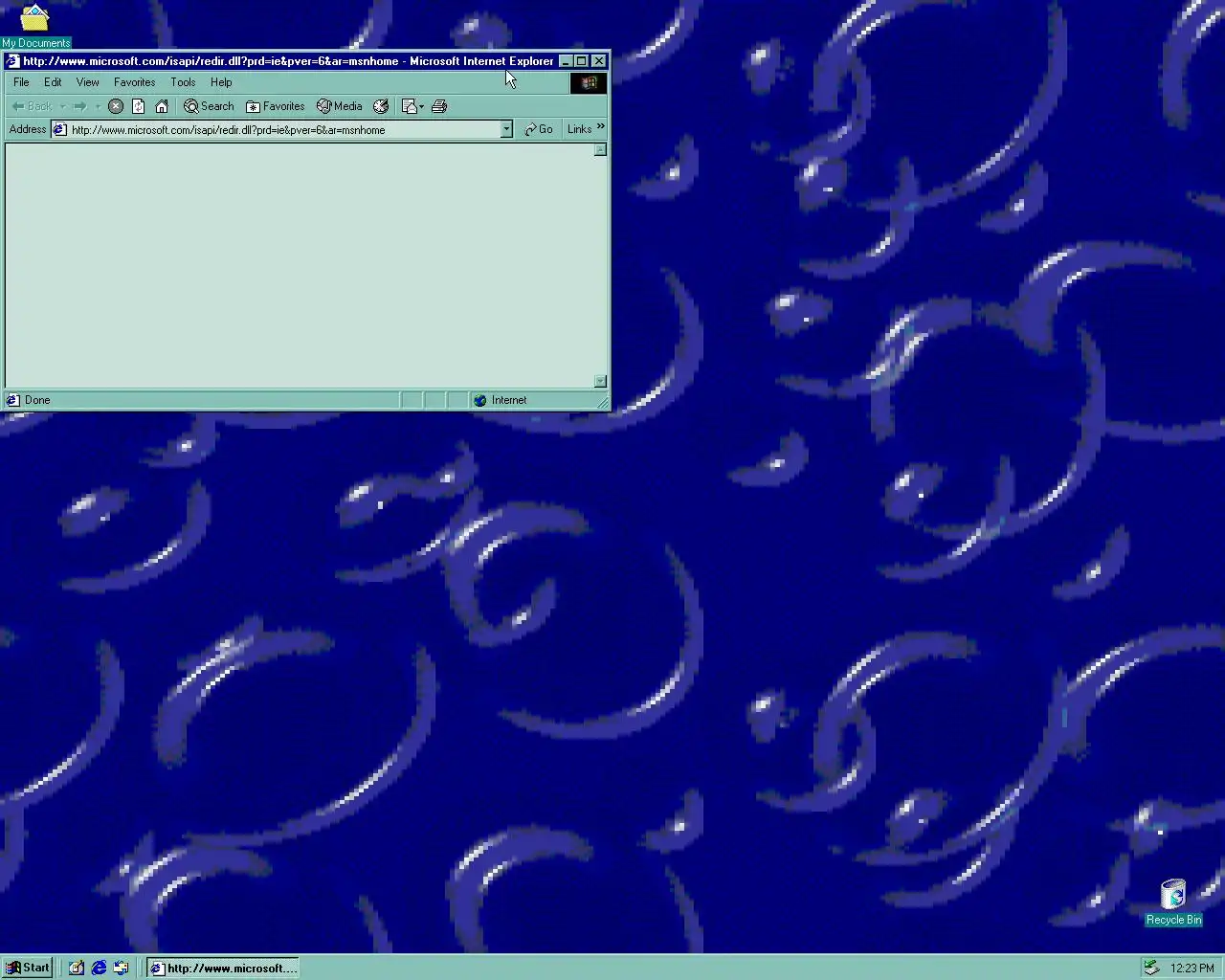The image size is (1225, 980).
Task: Click the 'Internet' status bar text
Action: 509,400
